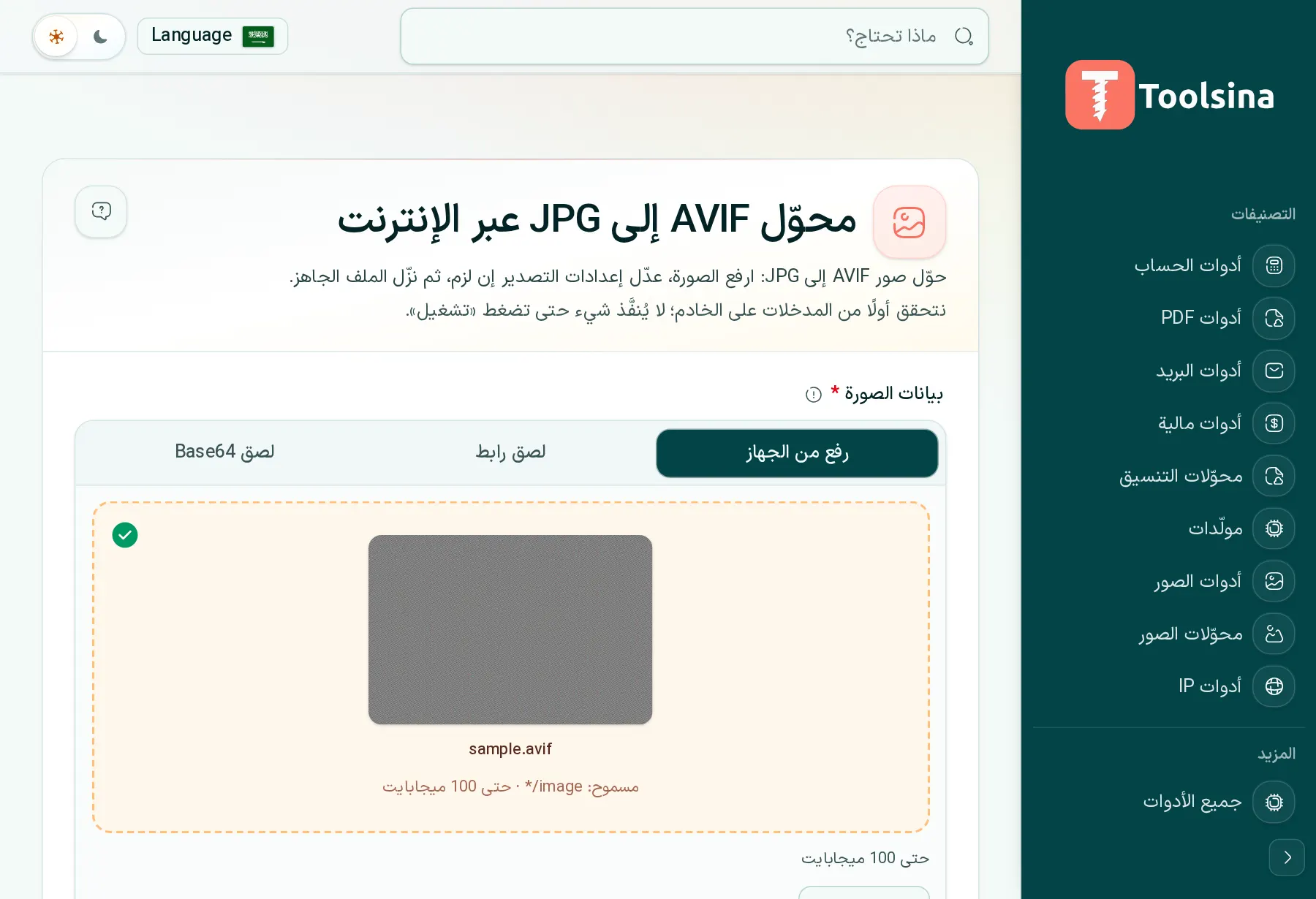Click the info icon beside بيانات الصورة
The width and height of the screenshot is (1316, 899).
[x=814, y=395]
